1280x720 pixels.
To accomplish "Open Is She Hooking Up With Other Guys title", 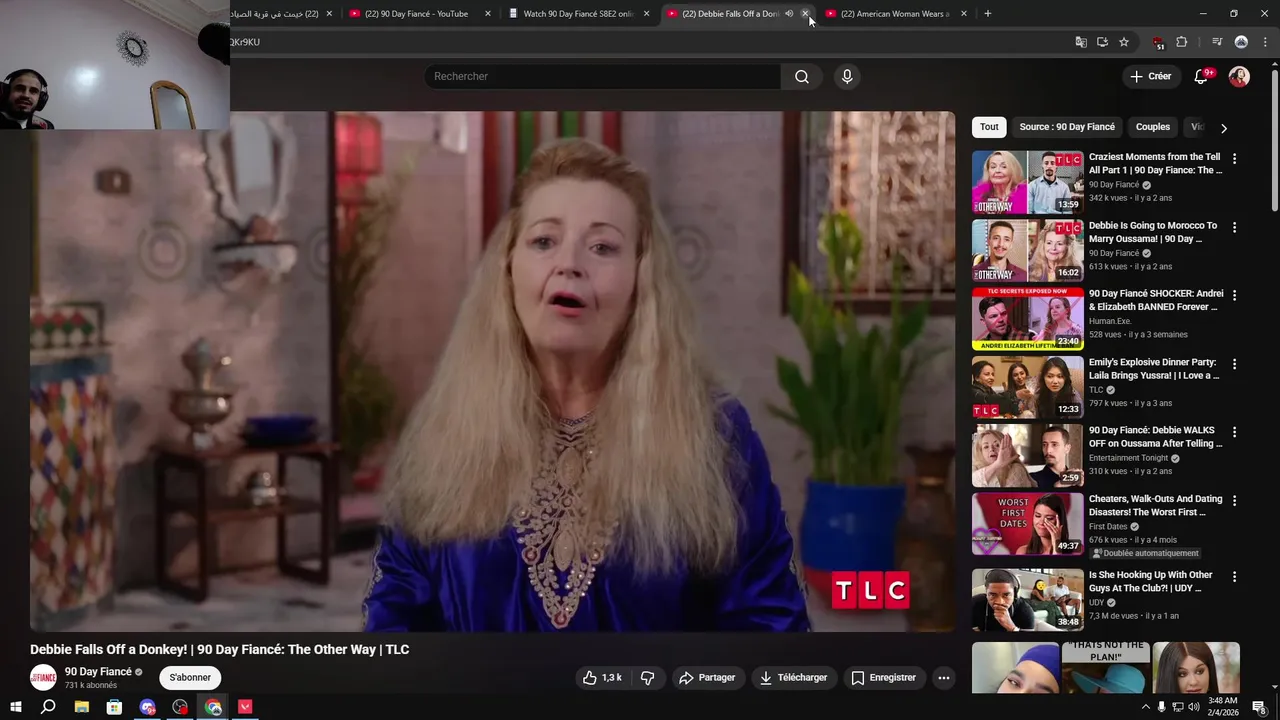I will [x=1150, y=581].
